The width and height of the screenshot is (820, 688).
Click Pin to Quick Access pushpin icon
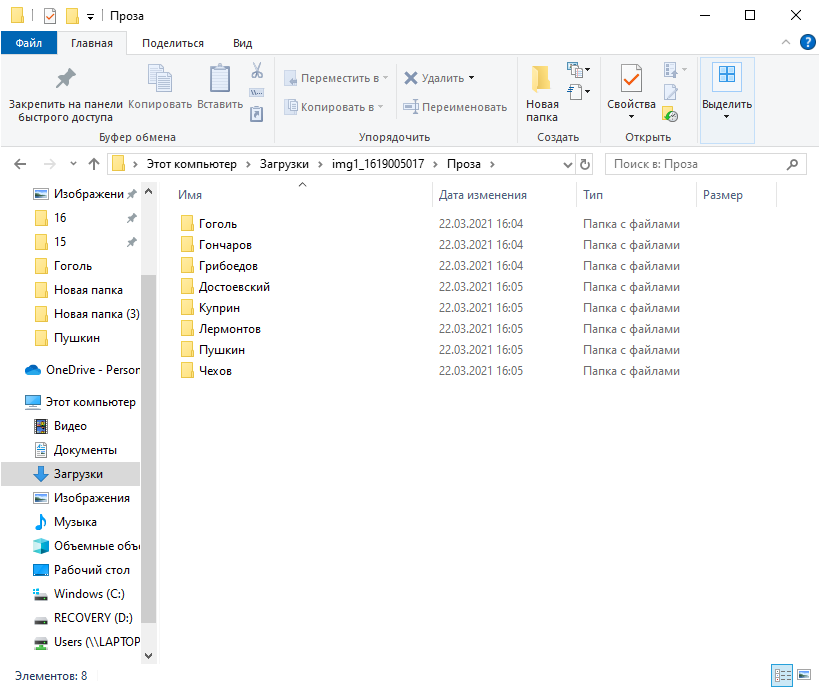pyautogui.click(x=66, y=78)
